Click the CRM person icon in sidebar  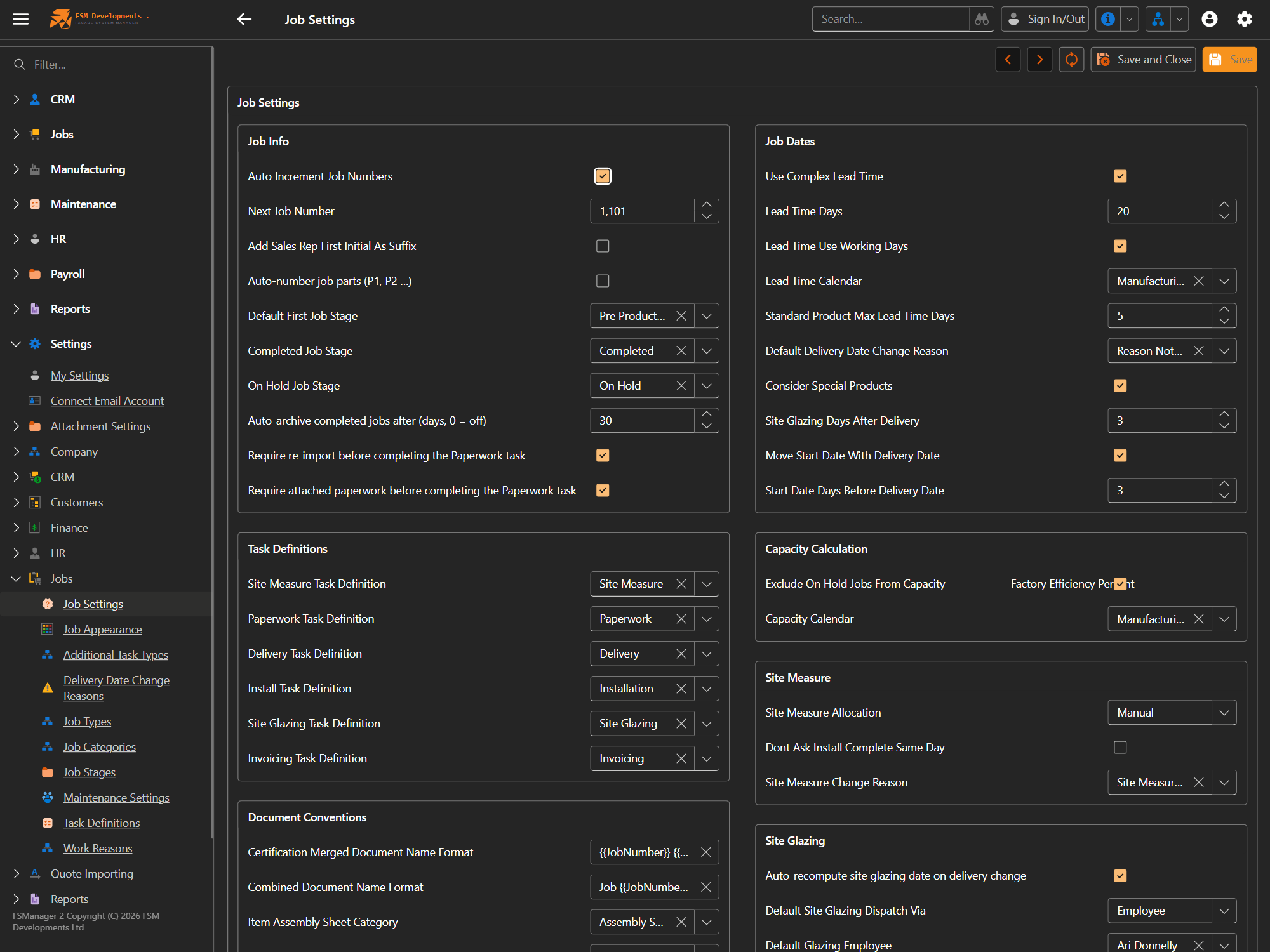(36, 100)
